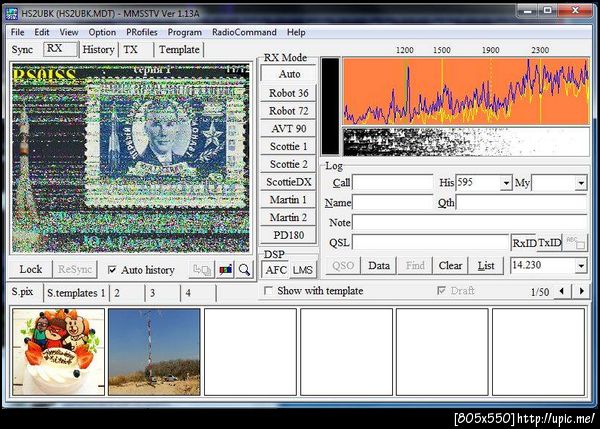Select Robot 36 mode
The height and width of the screenshot is (429, 600).
click(289, 93)
